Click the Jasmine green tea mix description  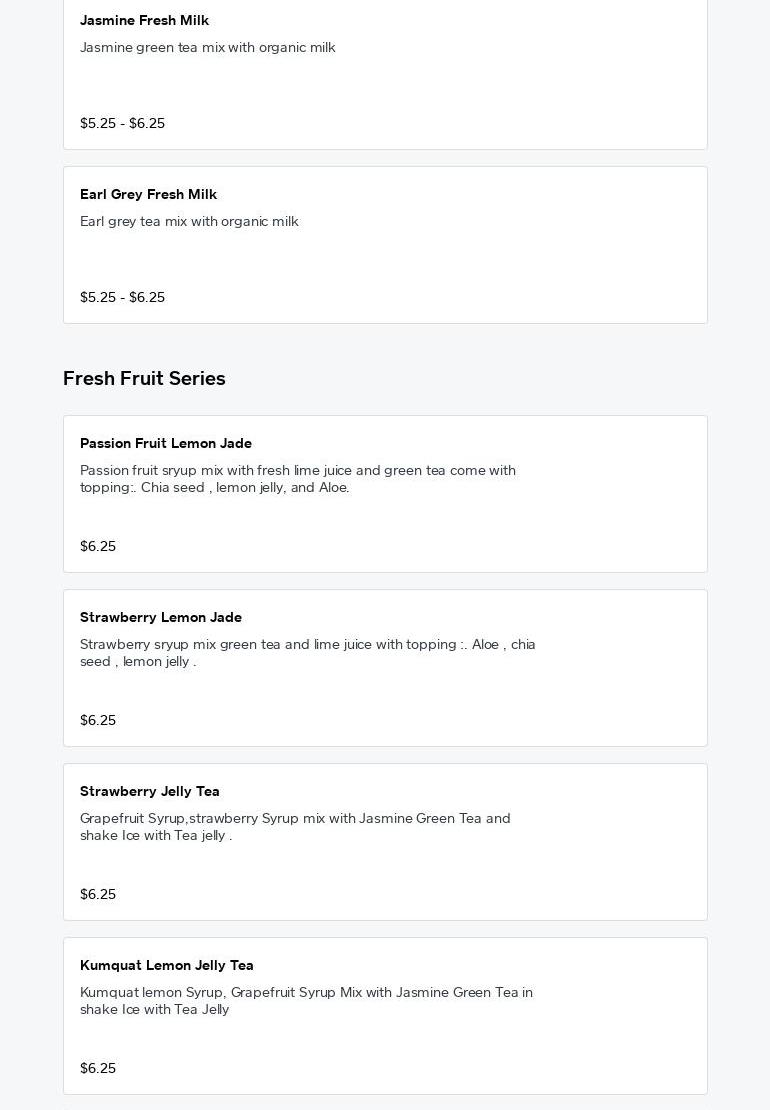[x=207, y=47]
